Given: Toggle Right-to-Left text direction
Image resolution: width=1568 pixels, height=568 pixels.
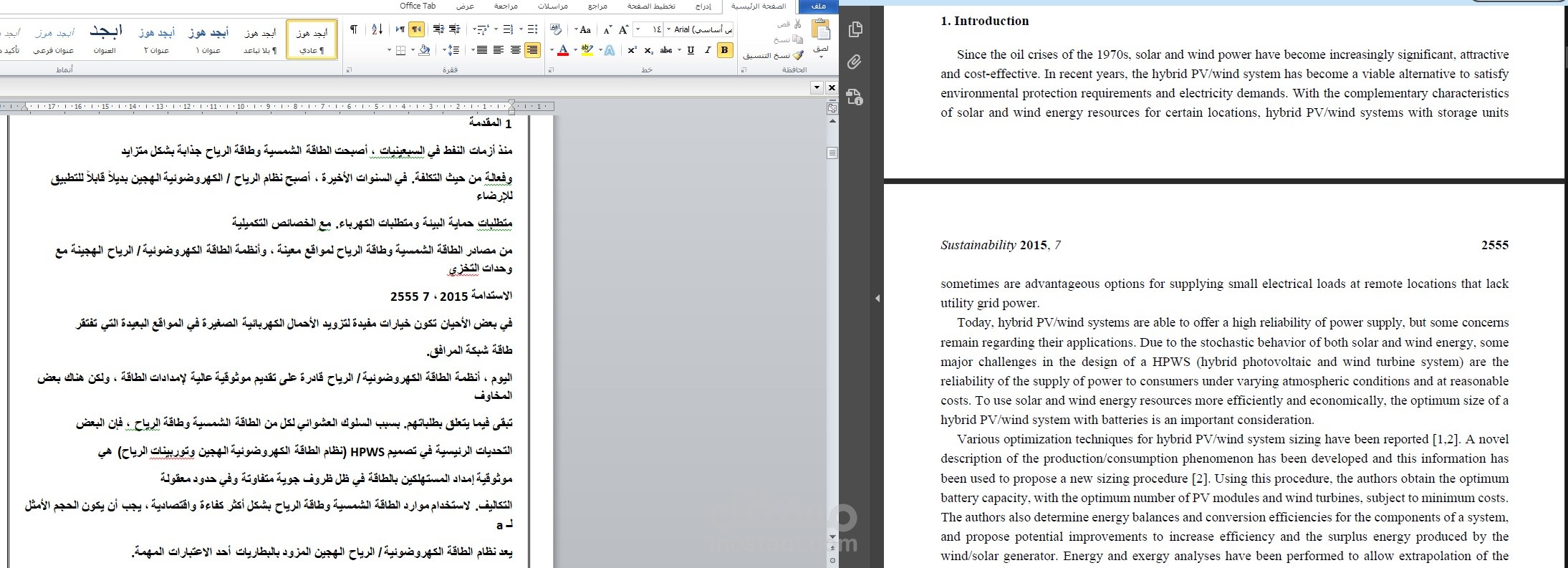Looking at the screenshot, I should pos(416,29).
